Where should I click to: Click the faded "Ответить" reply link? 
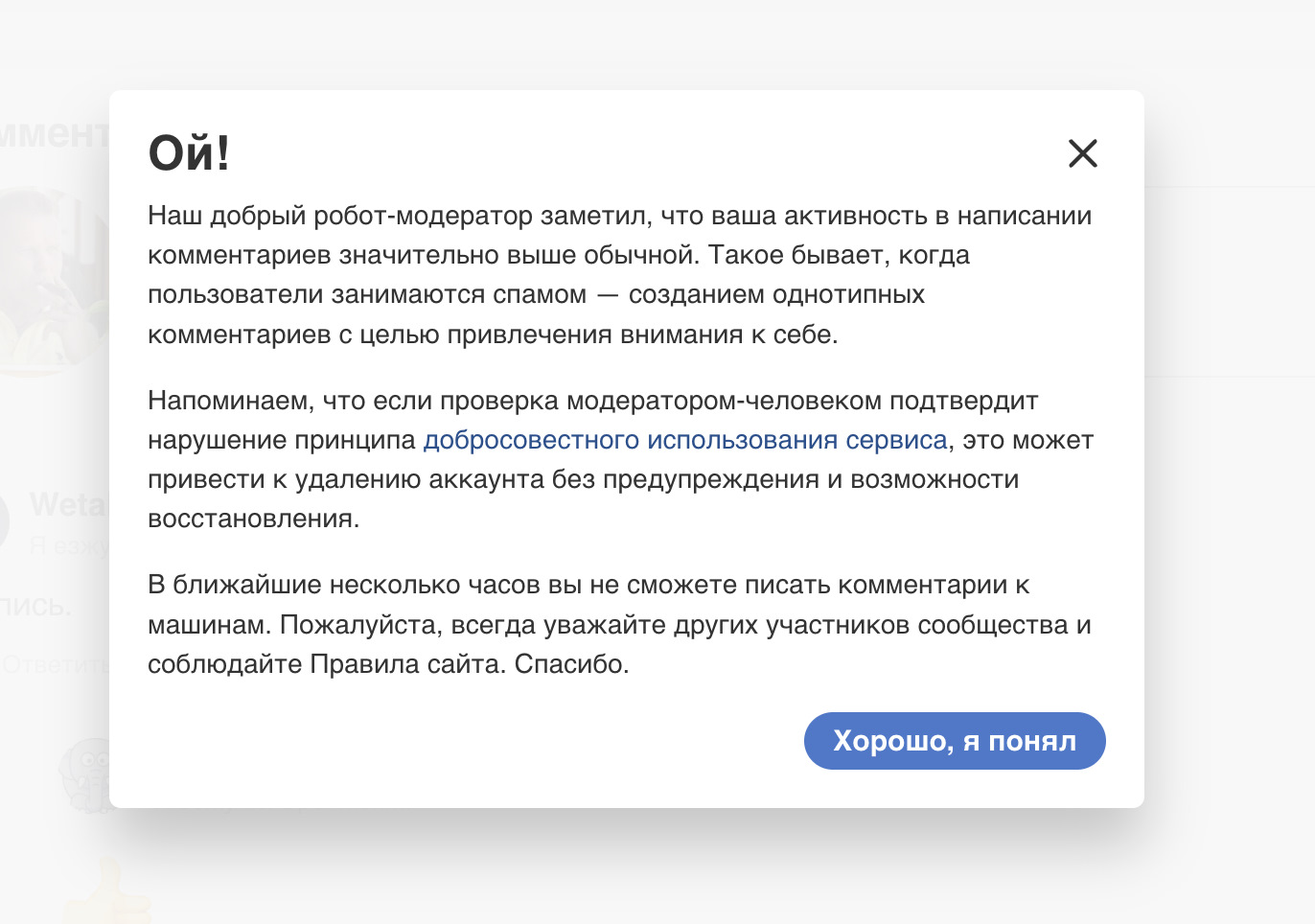(x=54, y=664)
